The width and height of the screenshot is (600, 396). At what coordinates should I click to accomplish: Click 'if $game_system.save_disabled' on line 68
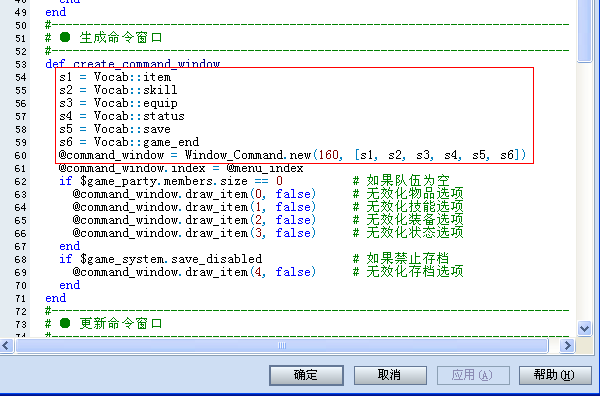pos(160,259)
